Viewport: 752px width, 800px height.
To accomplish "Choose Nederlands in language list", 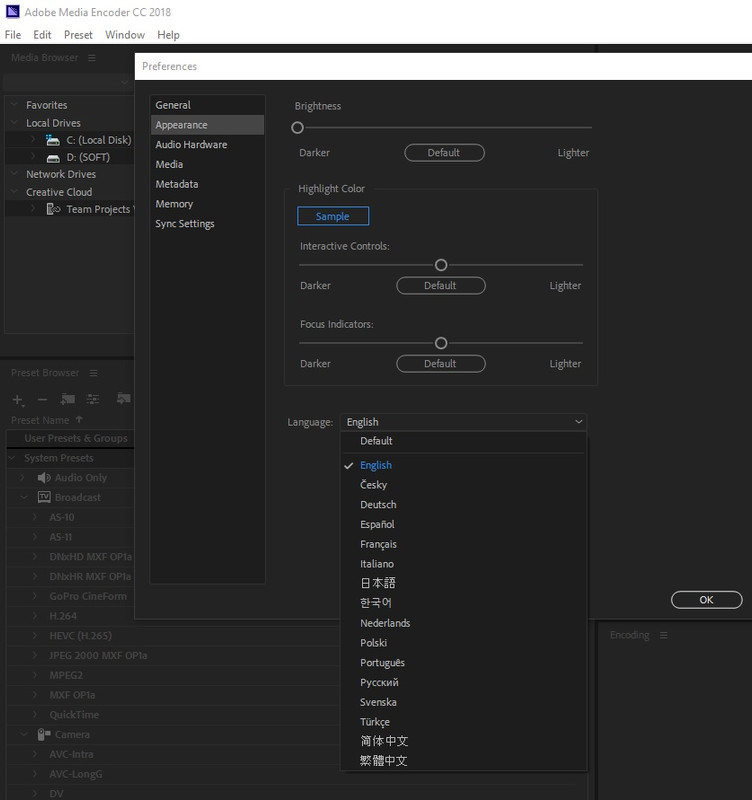I will (463, 623).
